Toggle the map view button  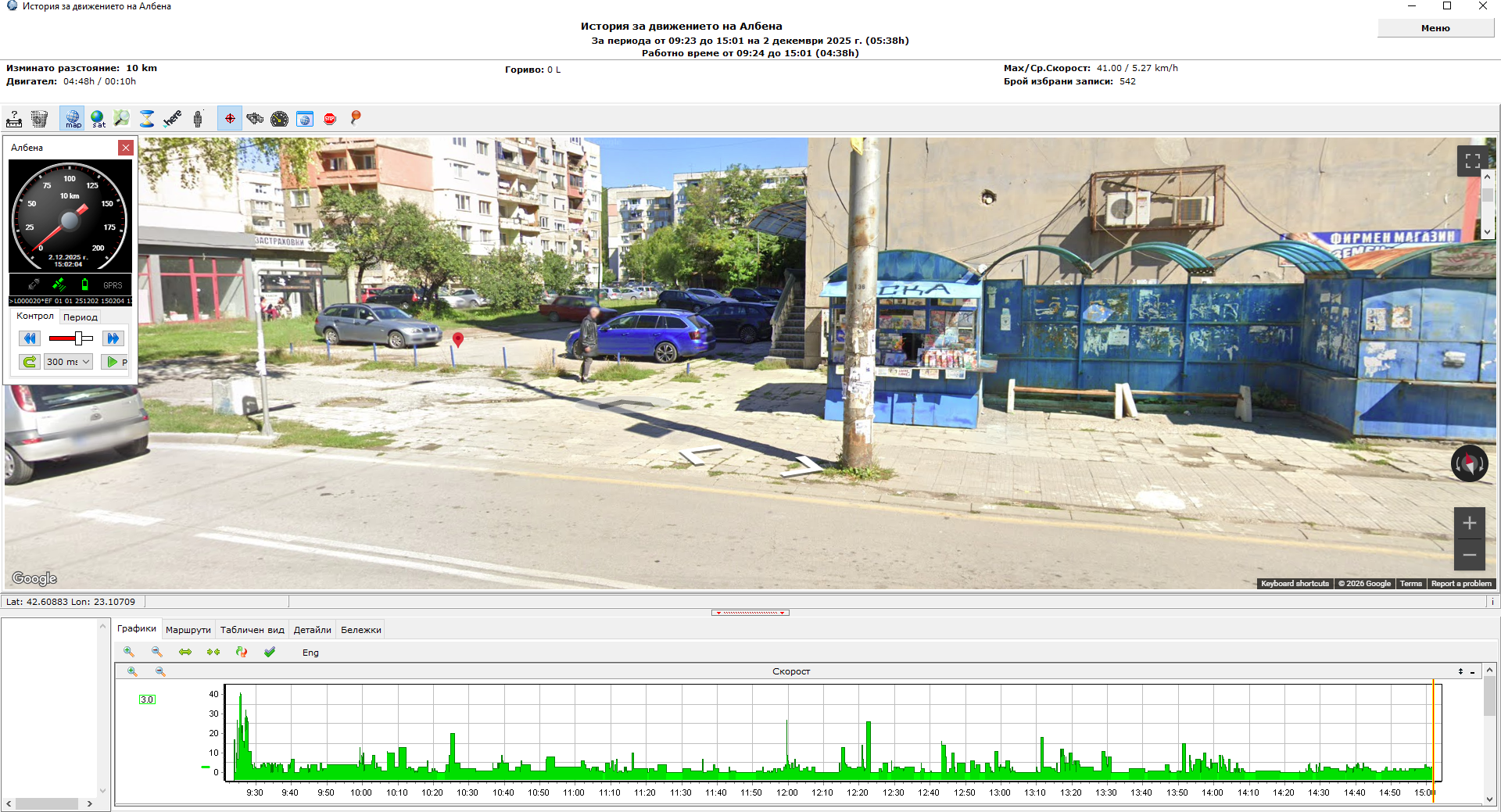click(x=73, y=119)
